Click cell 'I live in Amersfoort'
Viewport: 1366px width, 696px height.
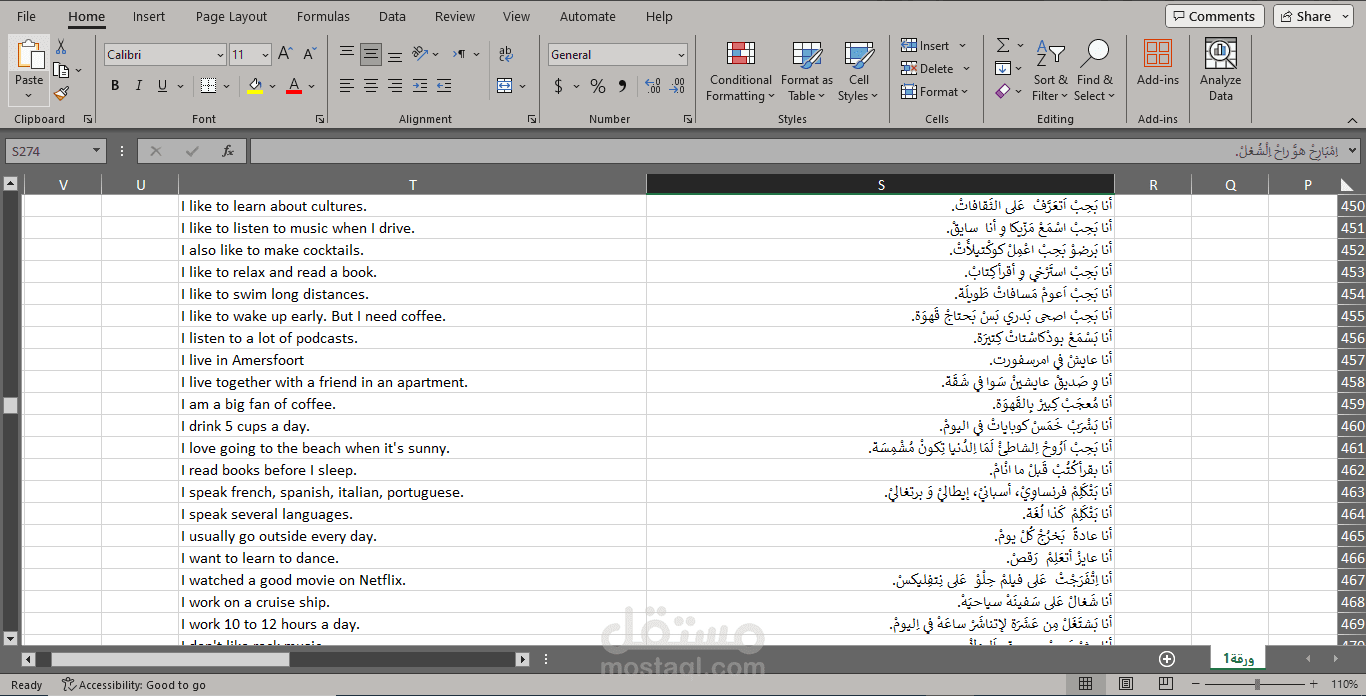point(412,360)
